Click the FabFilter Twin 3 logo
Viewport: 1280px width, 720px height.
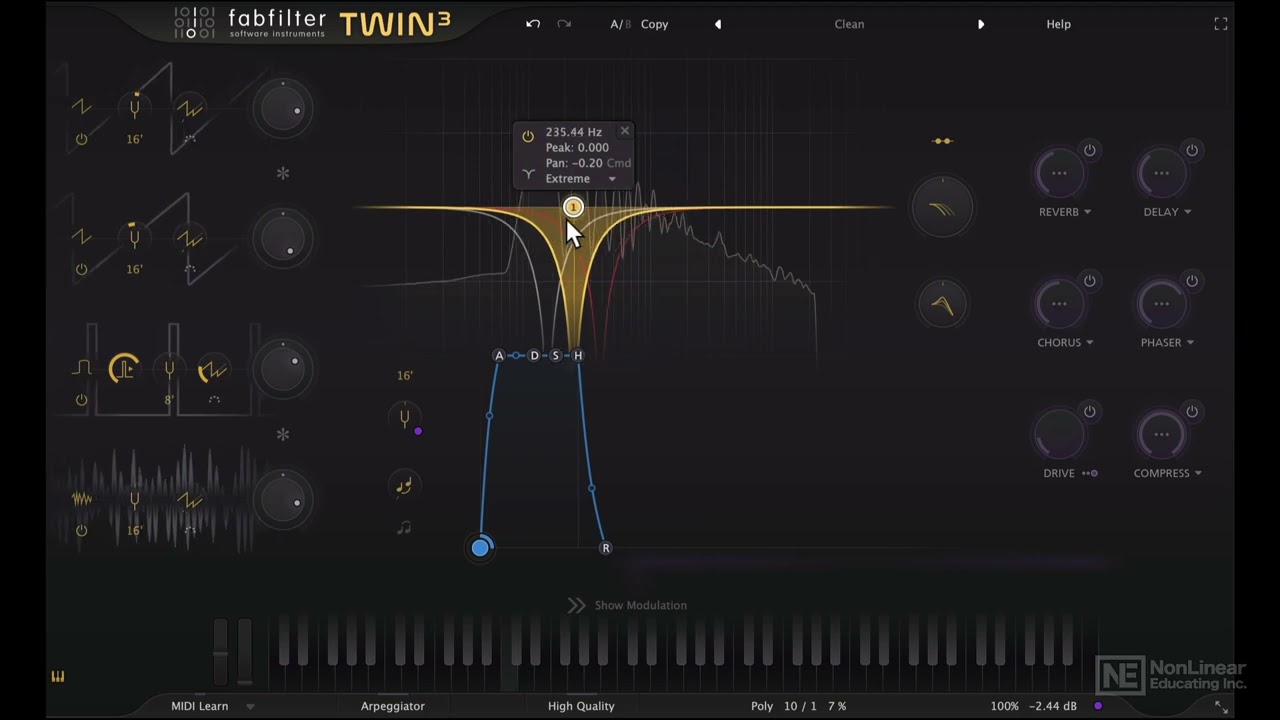pos(312,22)
